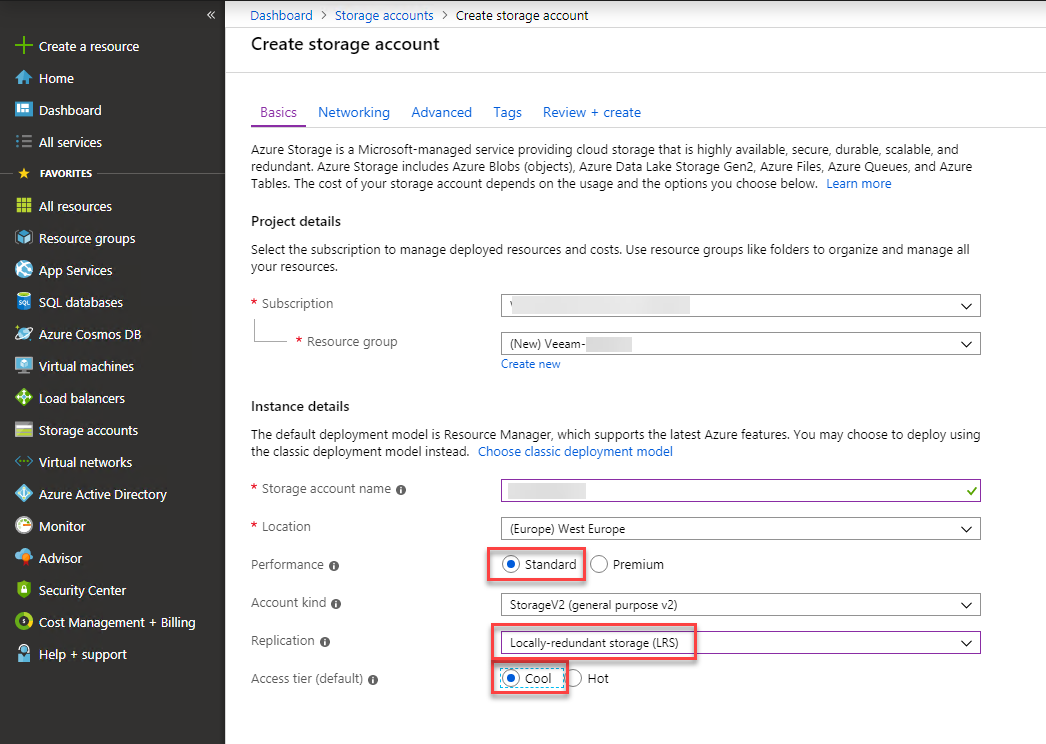Click the Virtual networks icon
Image resolution: width=1046 pixels, height=744 pixels.
coord(23,462)
